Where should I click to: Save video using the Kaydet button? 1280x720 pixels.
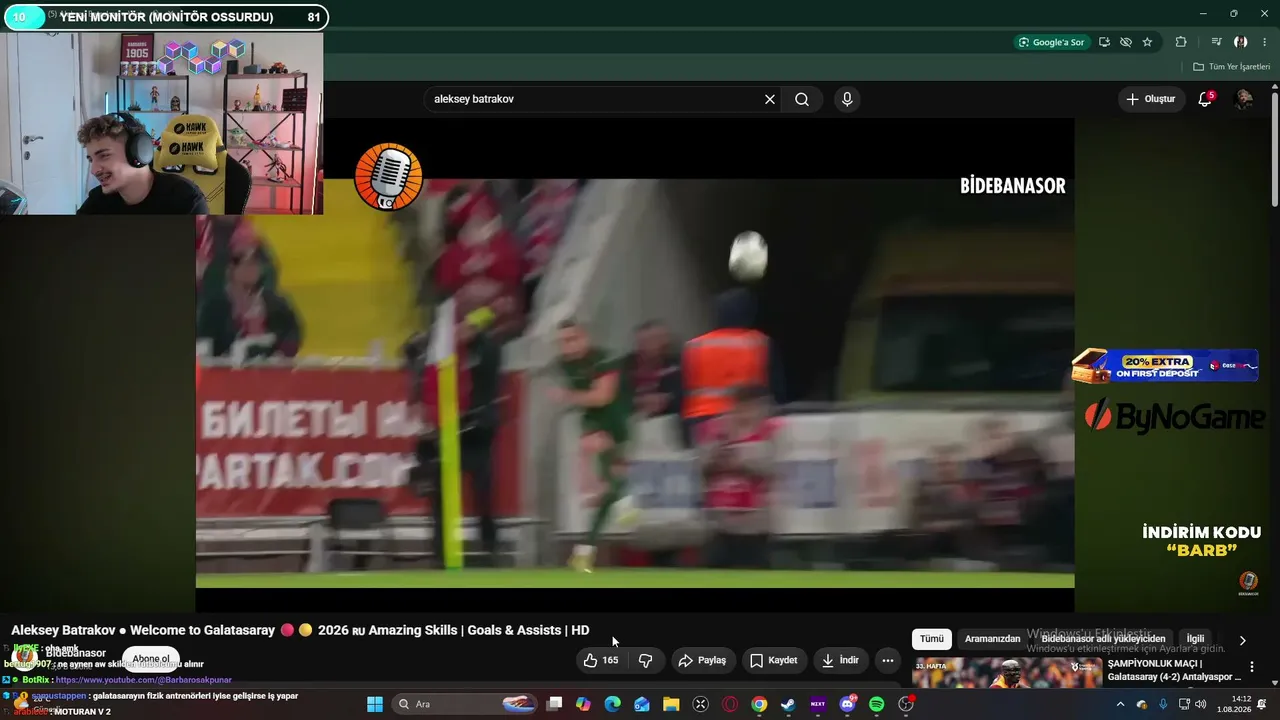[774, 660]
